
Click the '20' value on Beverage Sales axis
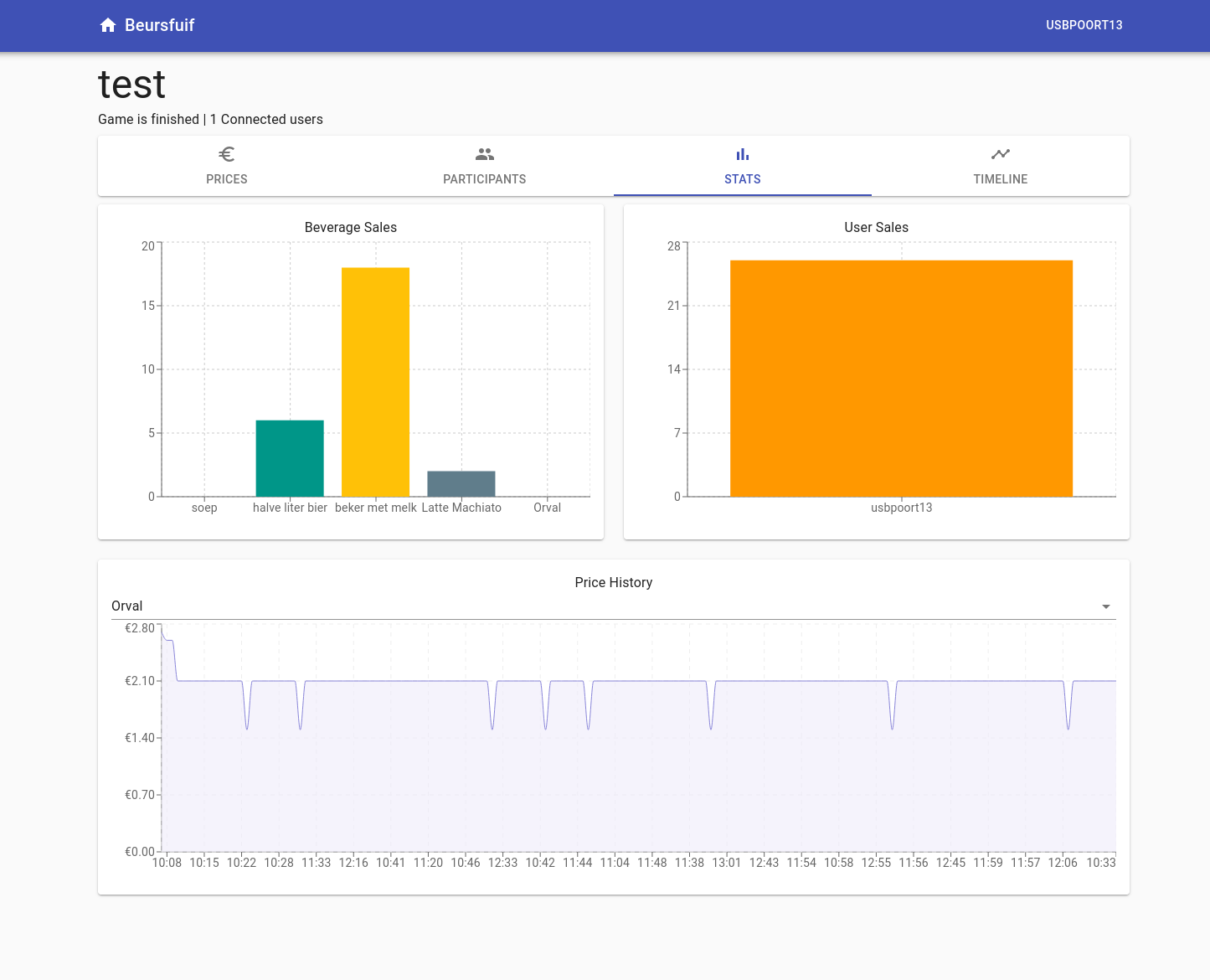click(x=148, y=246)
